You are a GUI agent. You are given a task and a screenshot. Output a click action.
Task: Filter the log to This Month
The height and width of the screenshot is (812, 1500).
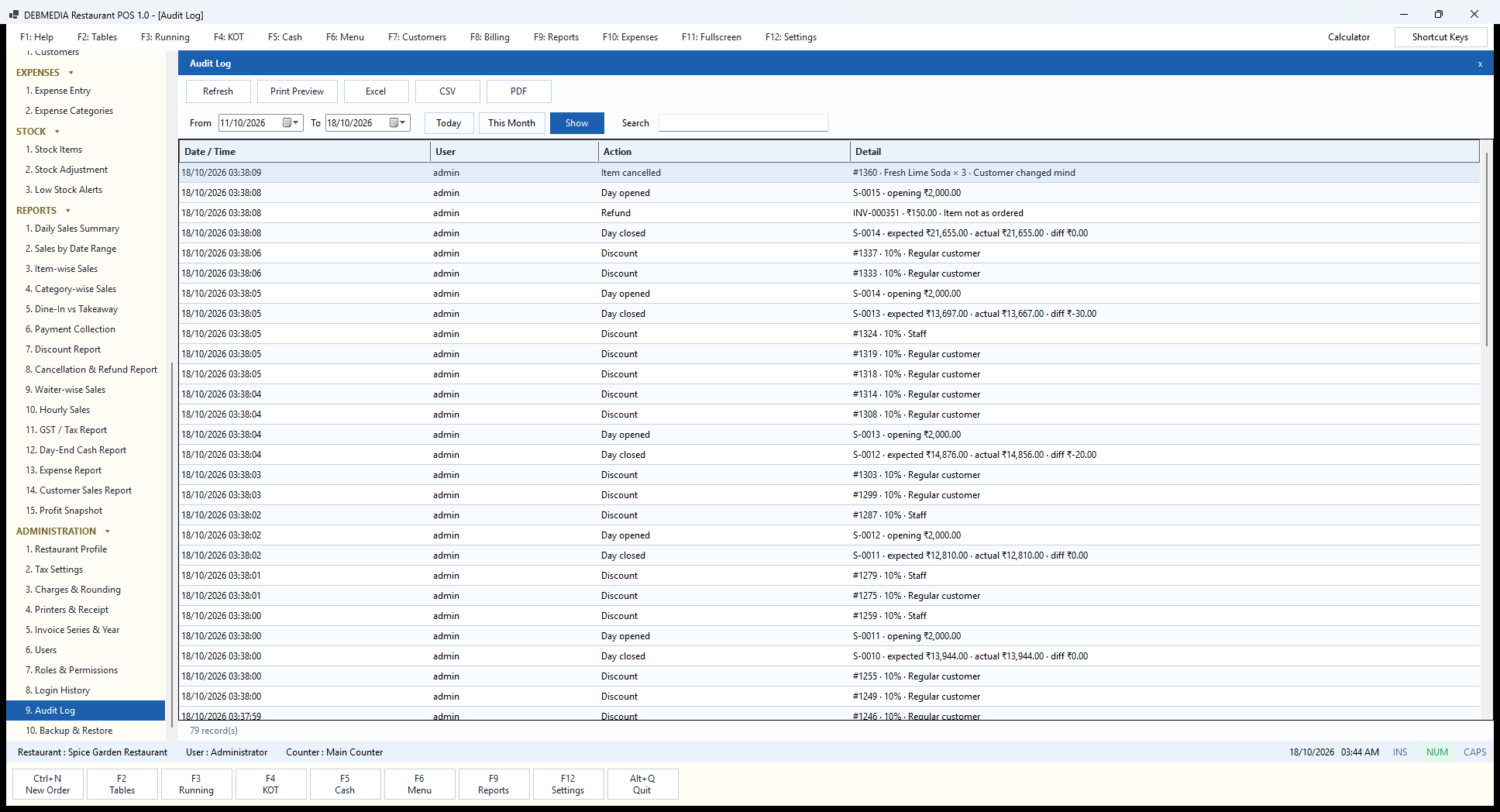coord(511,123)
